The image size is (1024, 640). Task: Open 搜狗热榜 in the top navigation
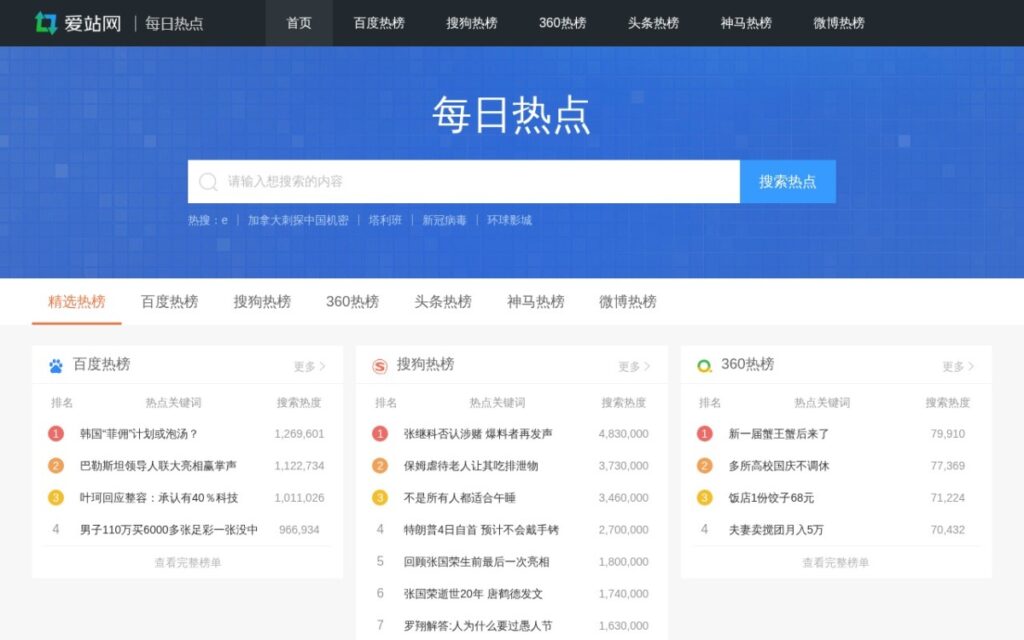(x=472, y=23)
